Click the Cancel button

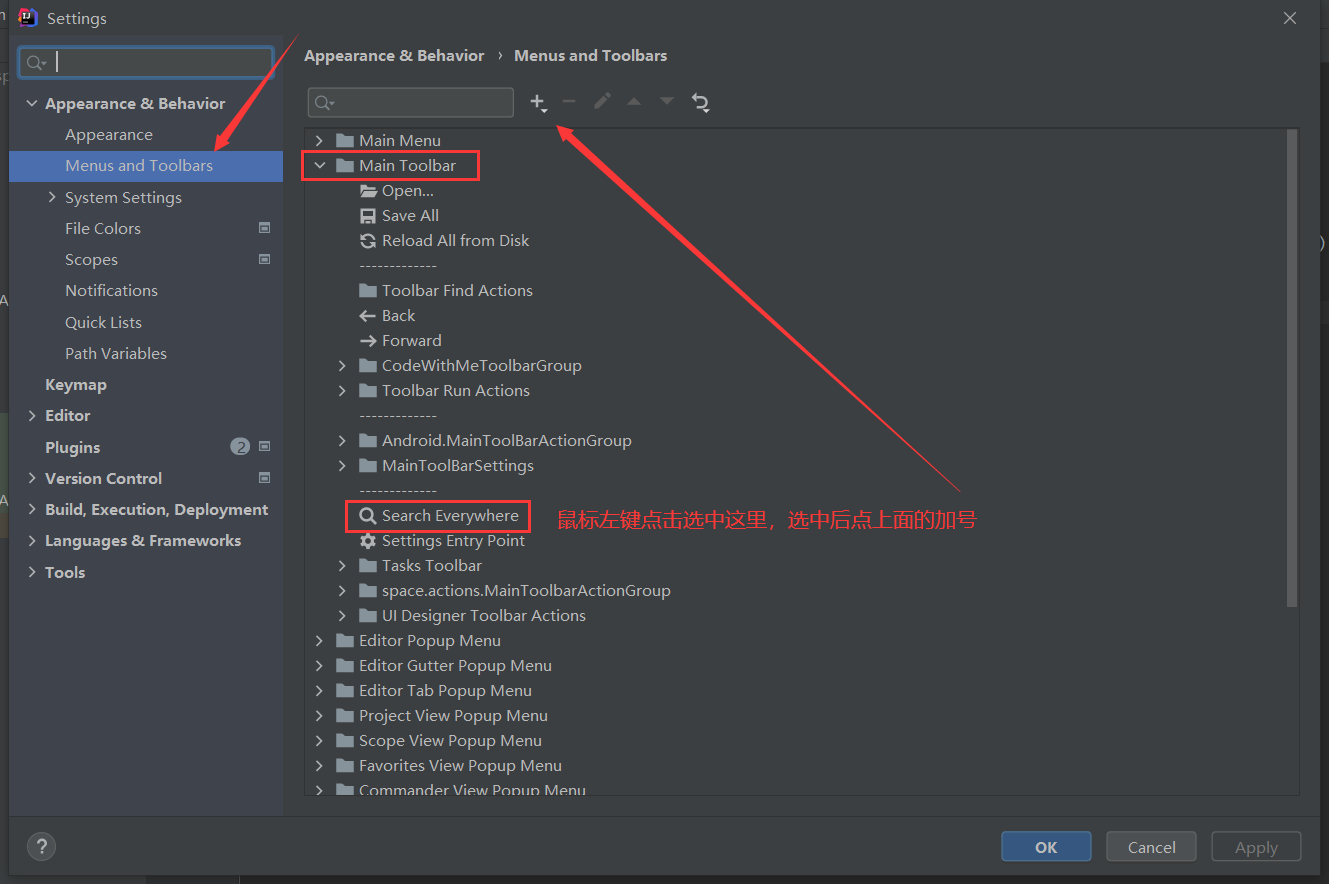(x=1152, y=847)
